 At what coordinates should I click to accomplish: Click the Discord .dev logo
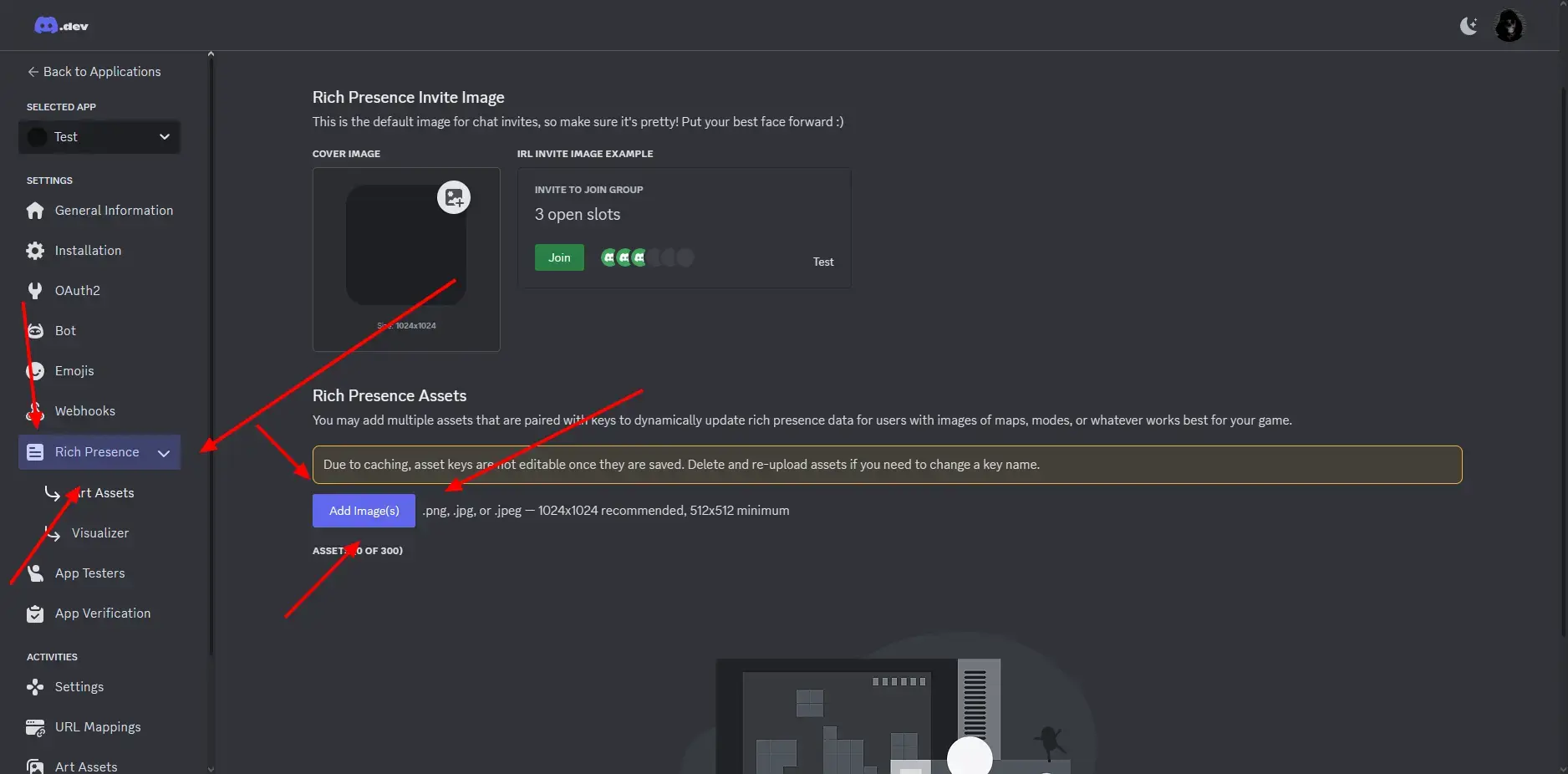point(61,26)
